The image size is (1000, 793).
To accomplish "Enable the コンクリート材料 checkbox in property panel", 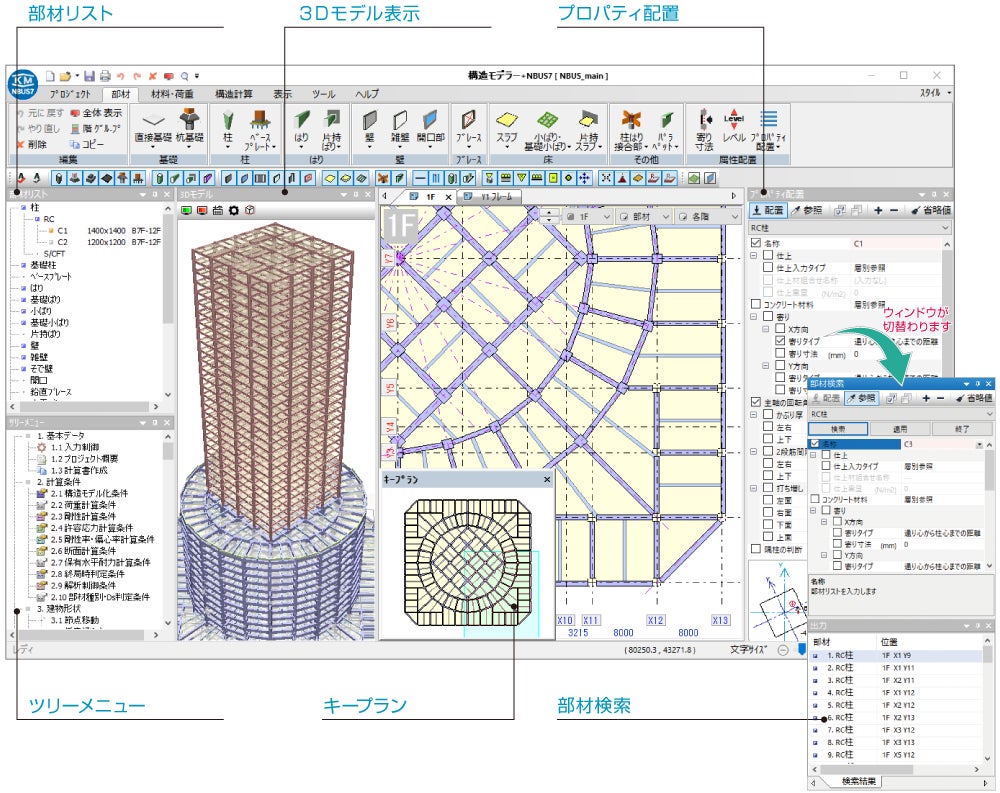I will tap(756, 304).
